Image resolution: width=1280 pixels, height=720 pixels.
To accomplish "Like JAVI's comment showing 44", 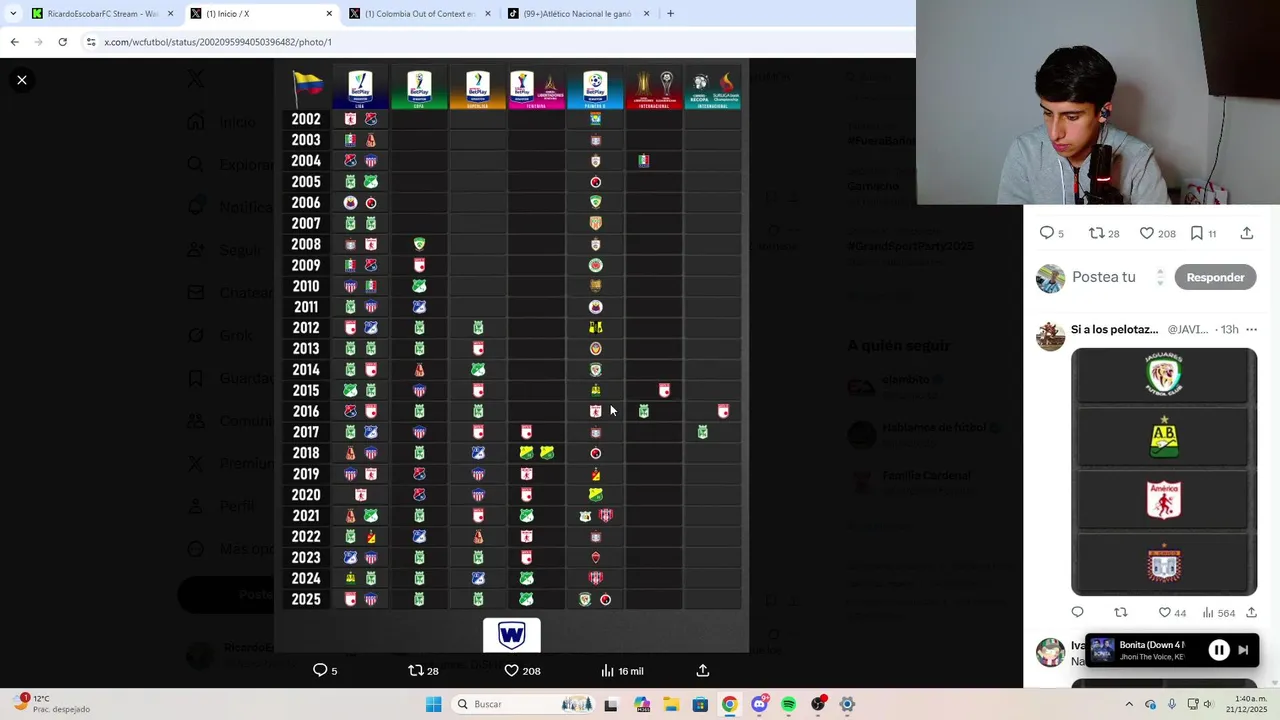I will click(1172, 612).
